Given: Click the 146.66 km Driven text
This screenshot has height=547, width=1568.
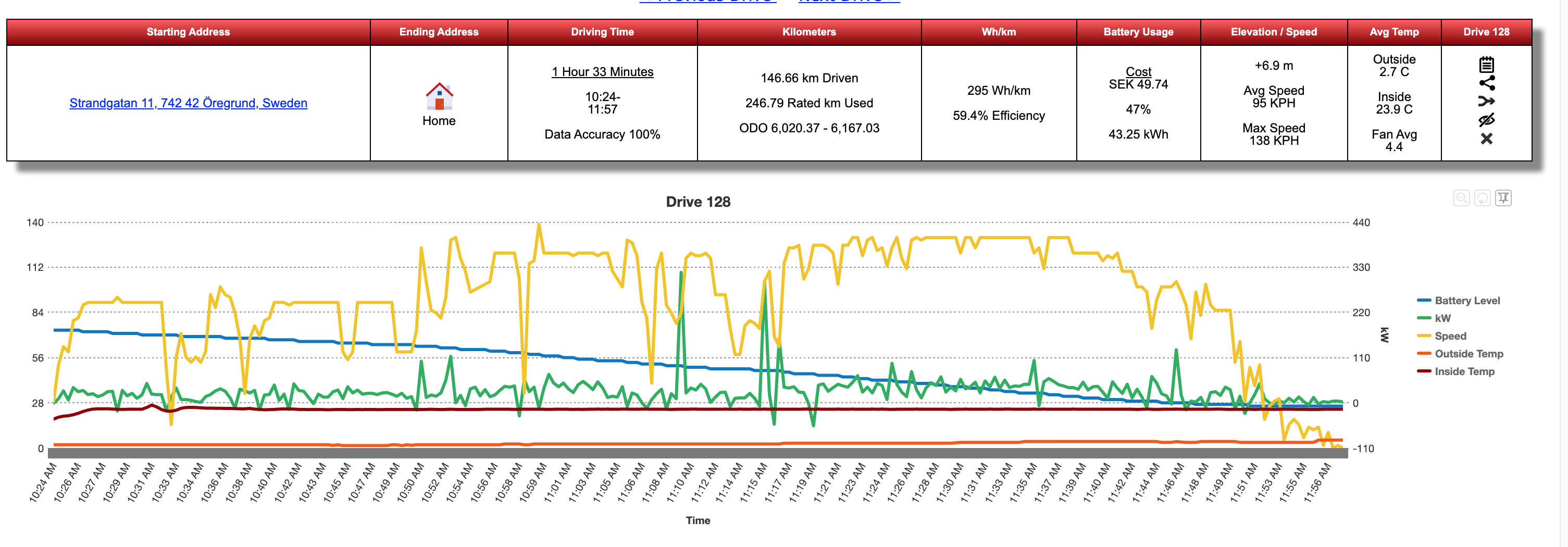Looking at the screenshot, I should click(809, 78).
